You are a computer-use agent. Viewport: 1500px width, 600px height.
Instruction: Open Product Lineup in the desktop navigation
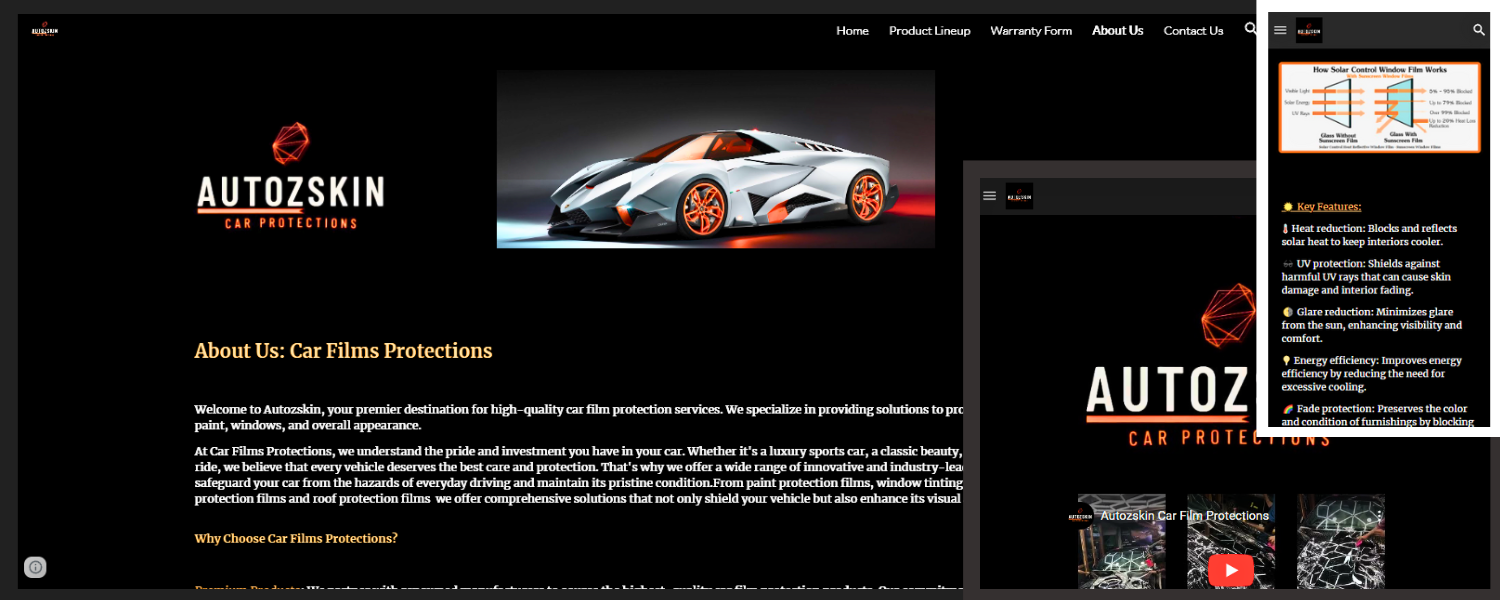tap(930, 31)
